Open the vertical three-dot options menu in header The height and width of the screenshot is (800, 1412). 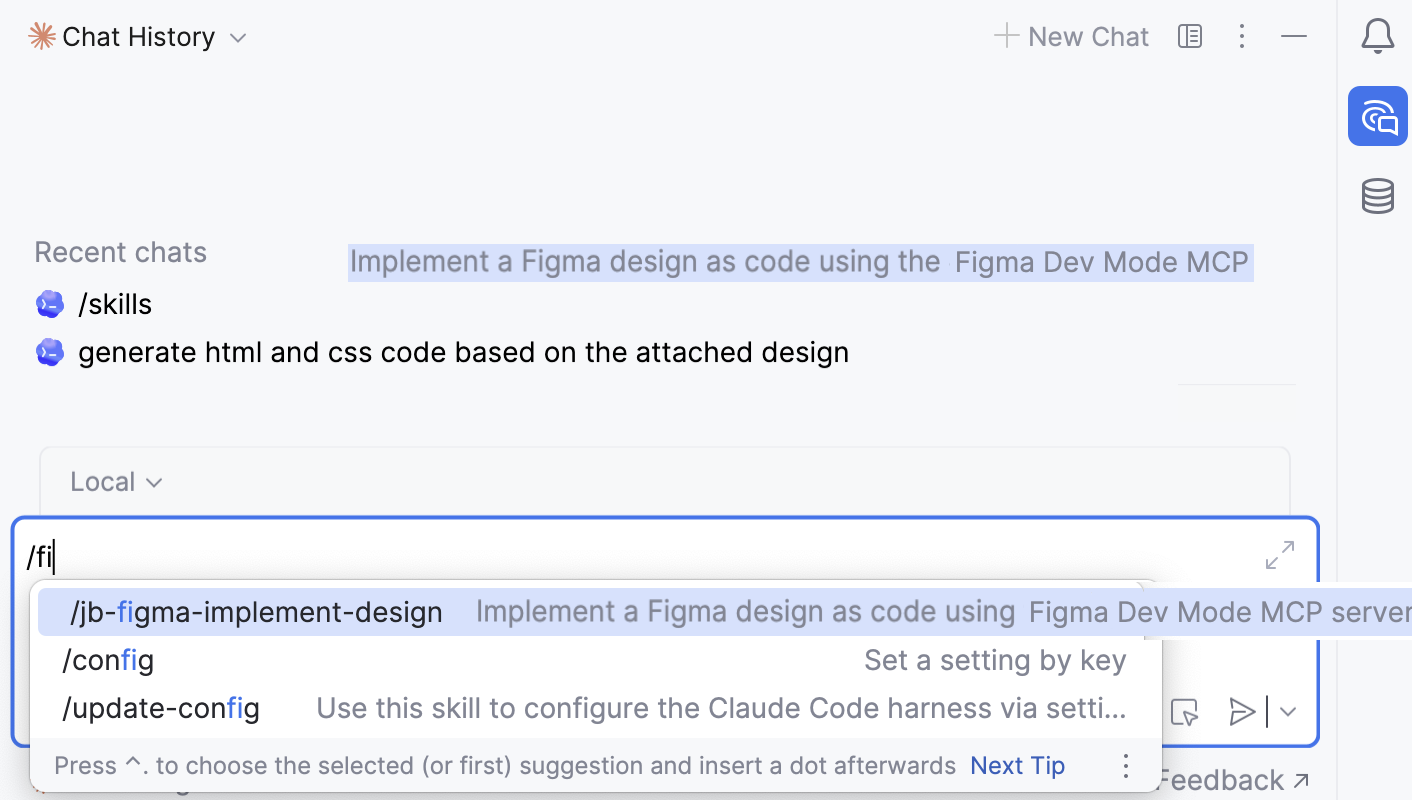click(1242, 37)
